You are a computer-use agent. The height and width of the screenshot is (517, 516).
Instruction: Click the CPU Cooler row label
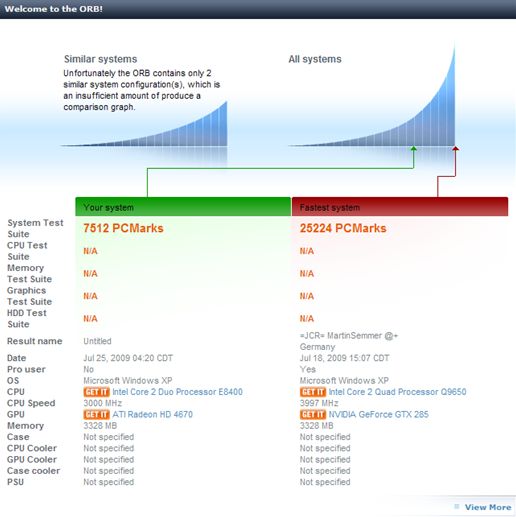coord(32,448)
